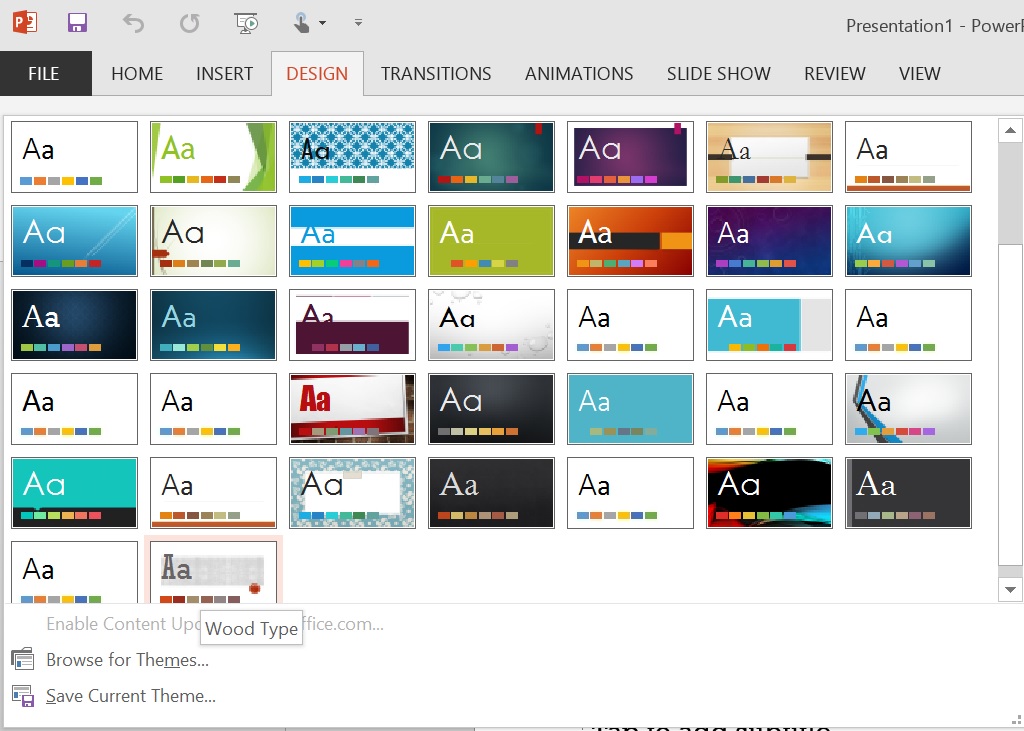
Task: Click the Redo (repeat) icon
Action: [x=189, y=24]
